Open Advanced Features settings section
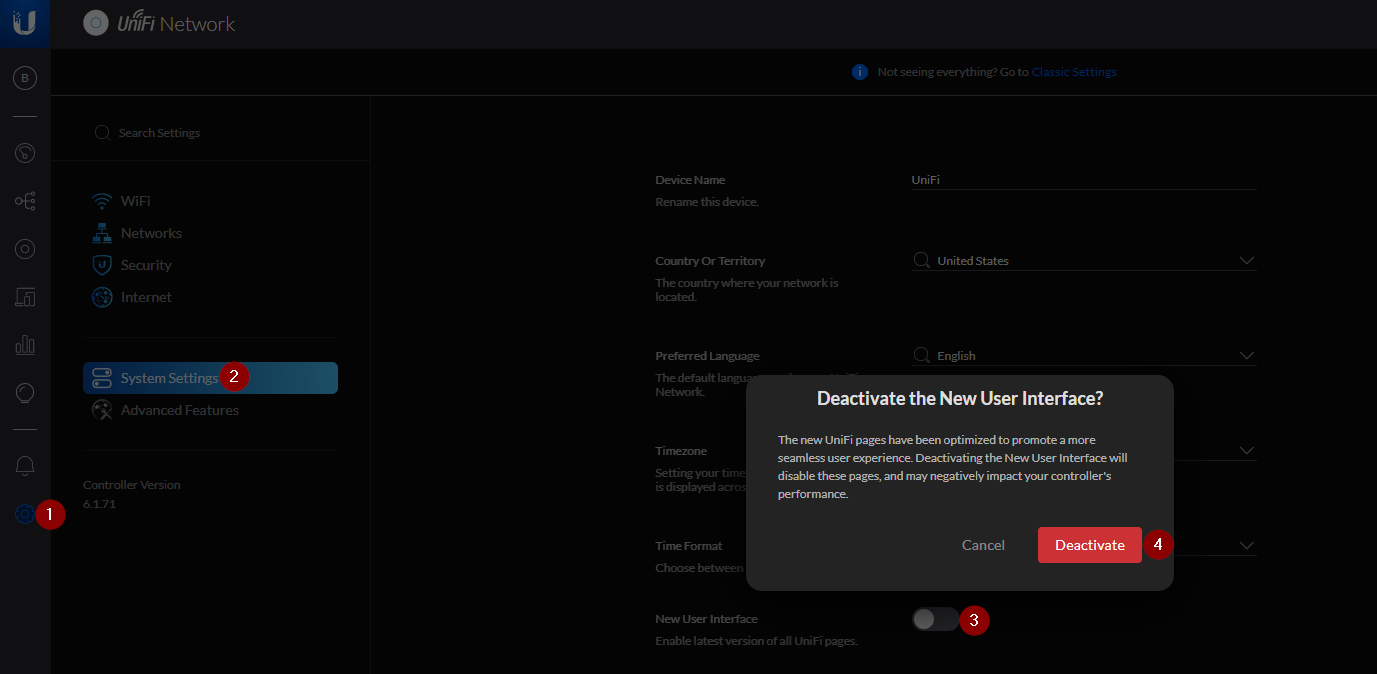1377x674 pixels. 179,410
